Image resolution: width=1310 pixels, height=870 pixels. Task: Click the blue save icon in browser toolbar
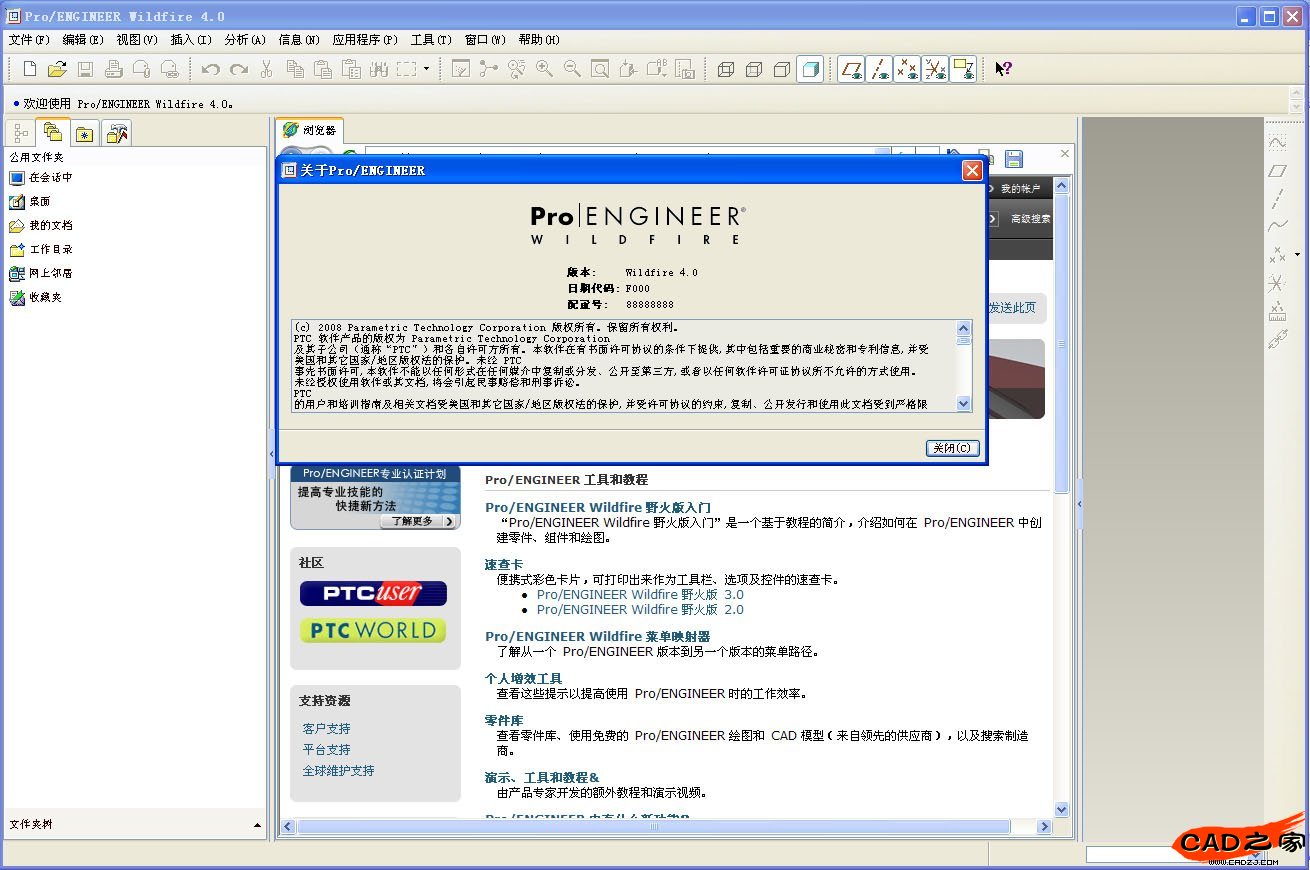click(x=1013, y=159)
